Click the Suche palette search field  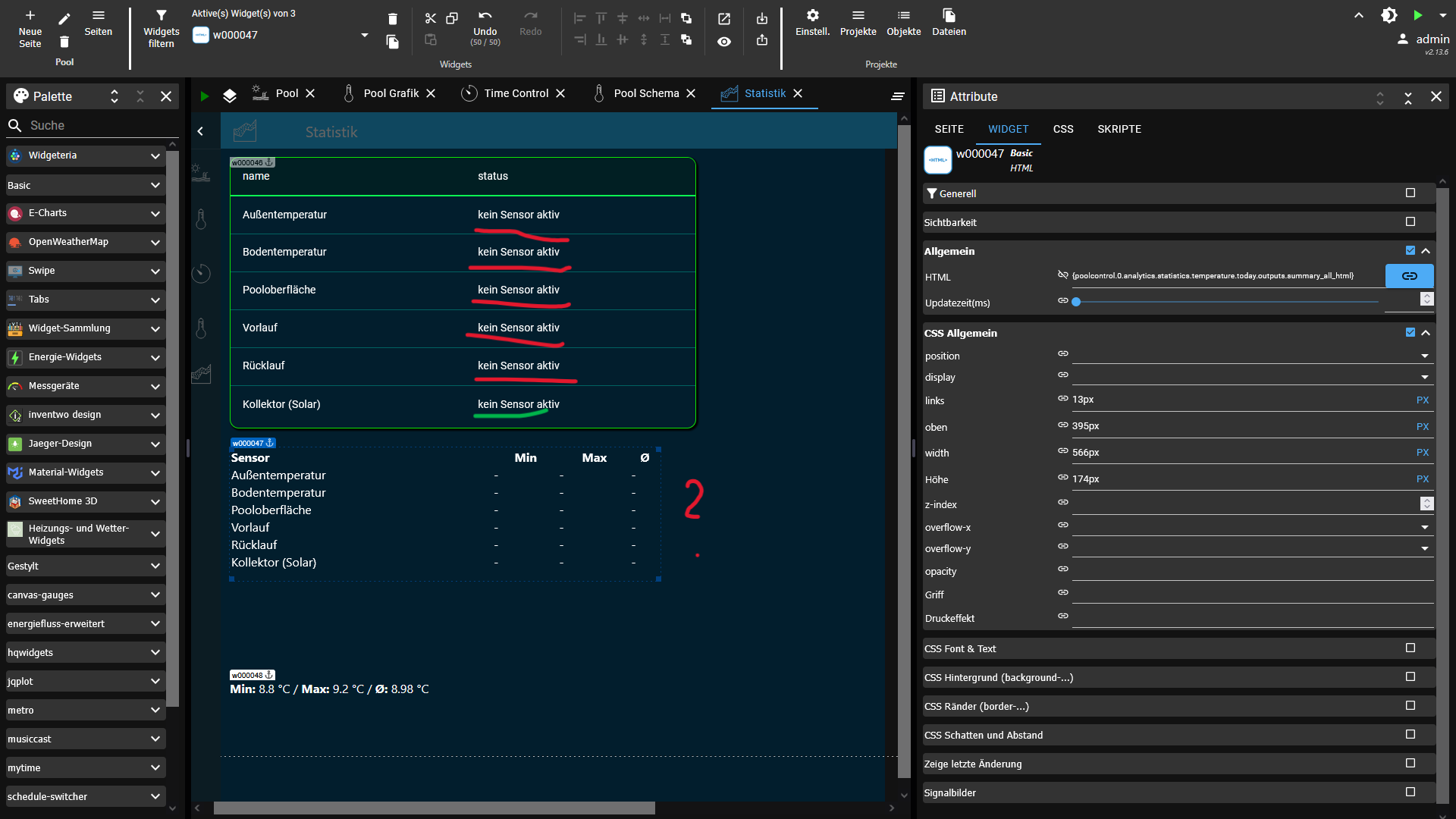coord(91,125)
